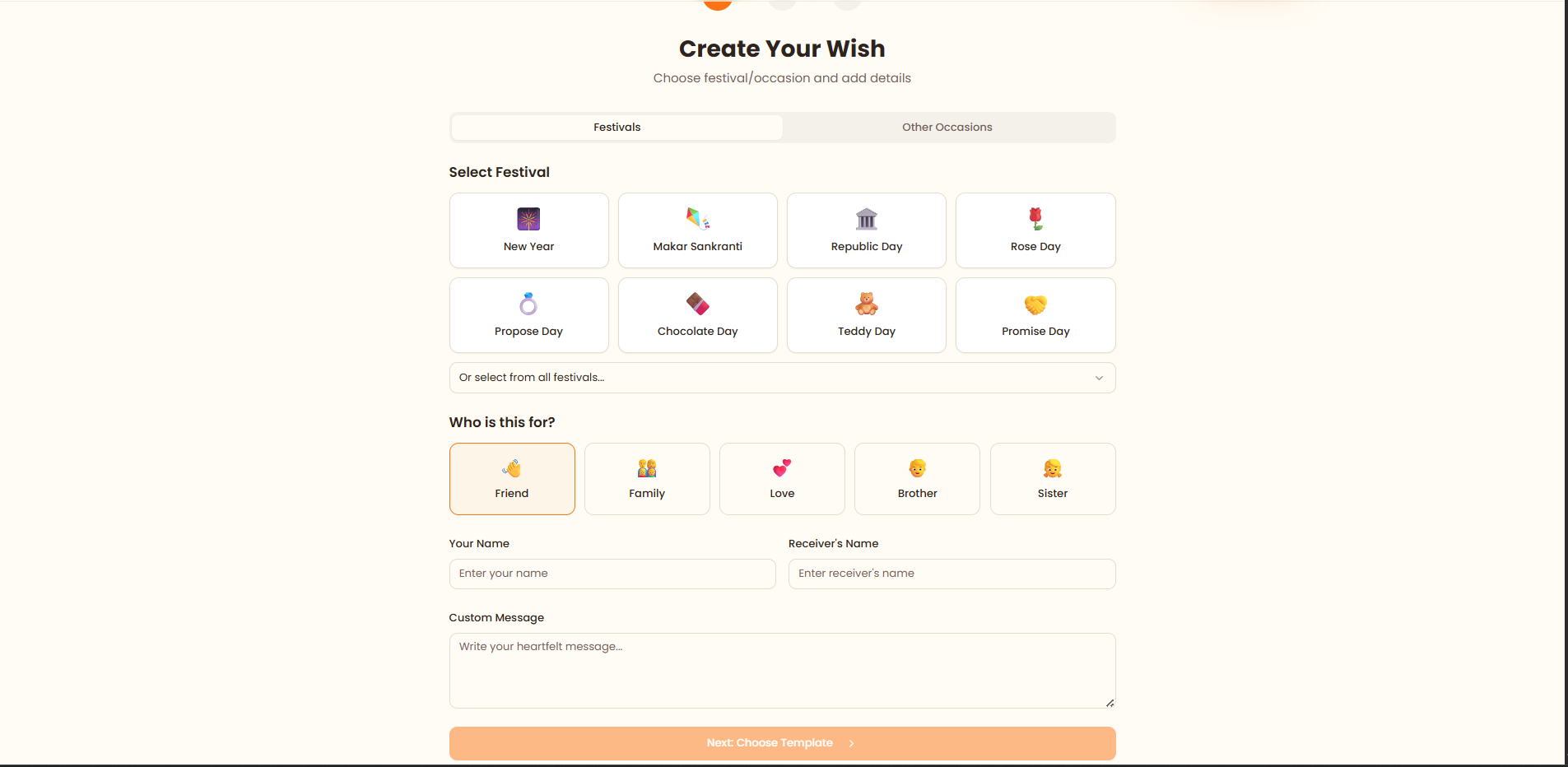The height and width of the screenshot is (767, 1568).
Task: Pick the Promise Day handshake icon
Action: (1035, 304)
